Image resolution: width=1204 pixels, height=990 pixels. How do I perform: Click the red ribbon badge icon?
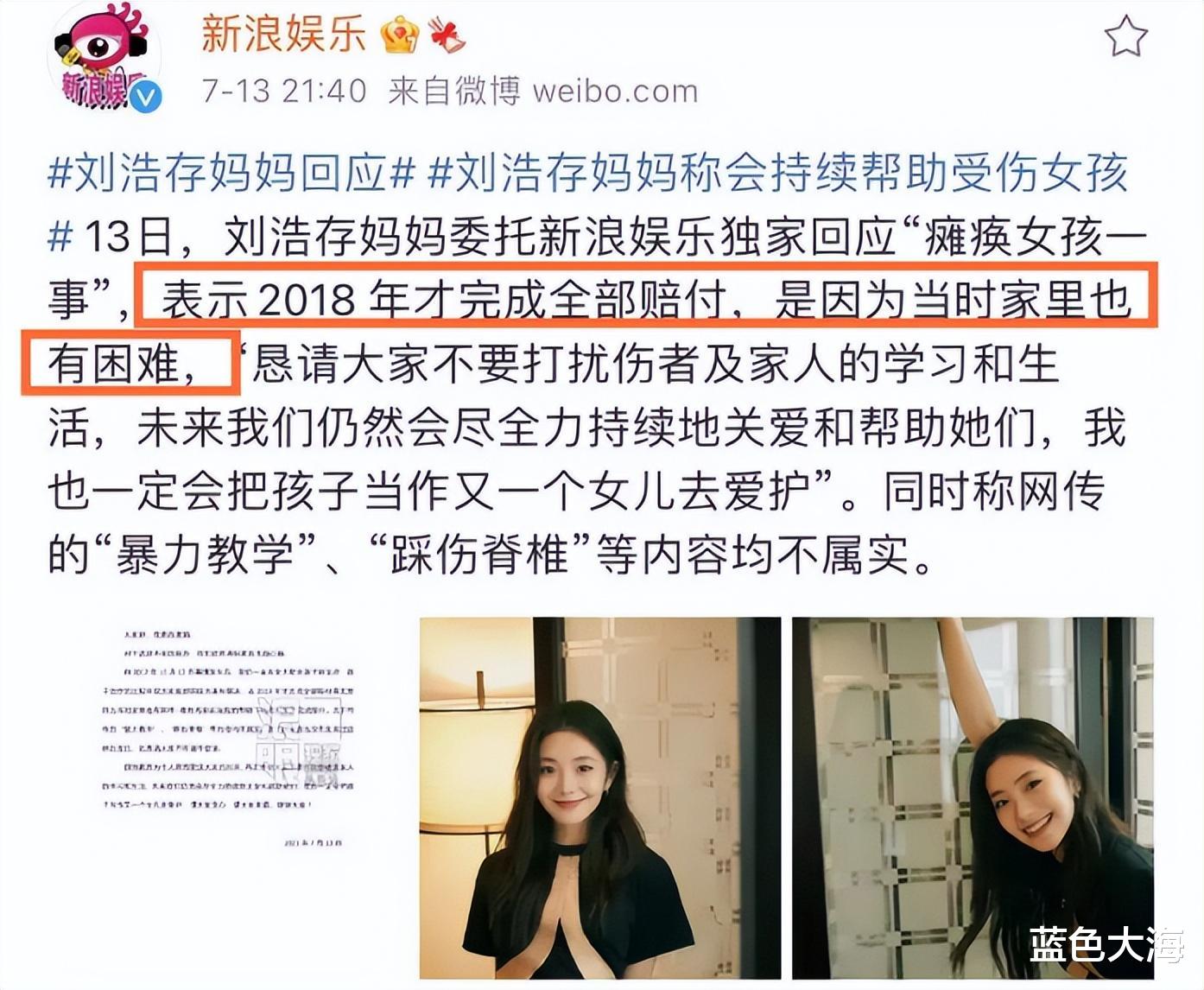tap(447, 35)
